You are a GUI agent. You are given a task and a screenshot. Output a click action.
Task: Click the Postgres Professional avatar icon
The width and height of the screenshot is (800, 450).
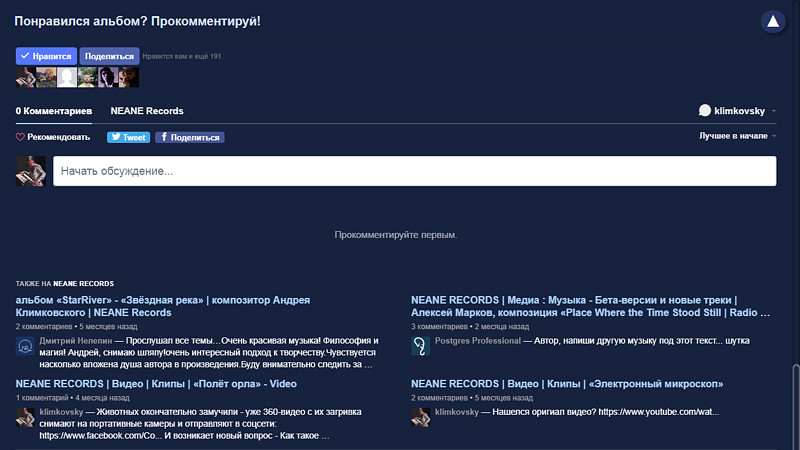point(420,346)
